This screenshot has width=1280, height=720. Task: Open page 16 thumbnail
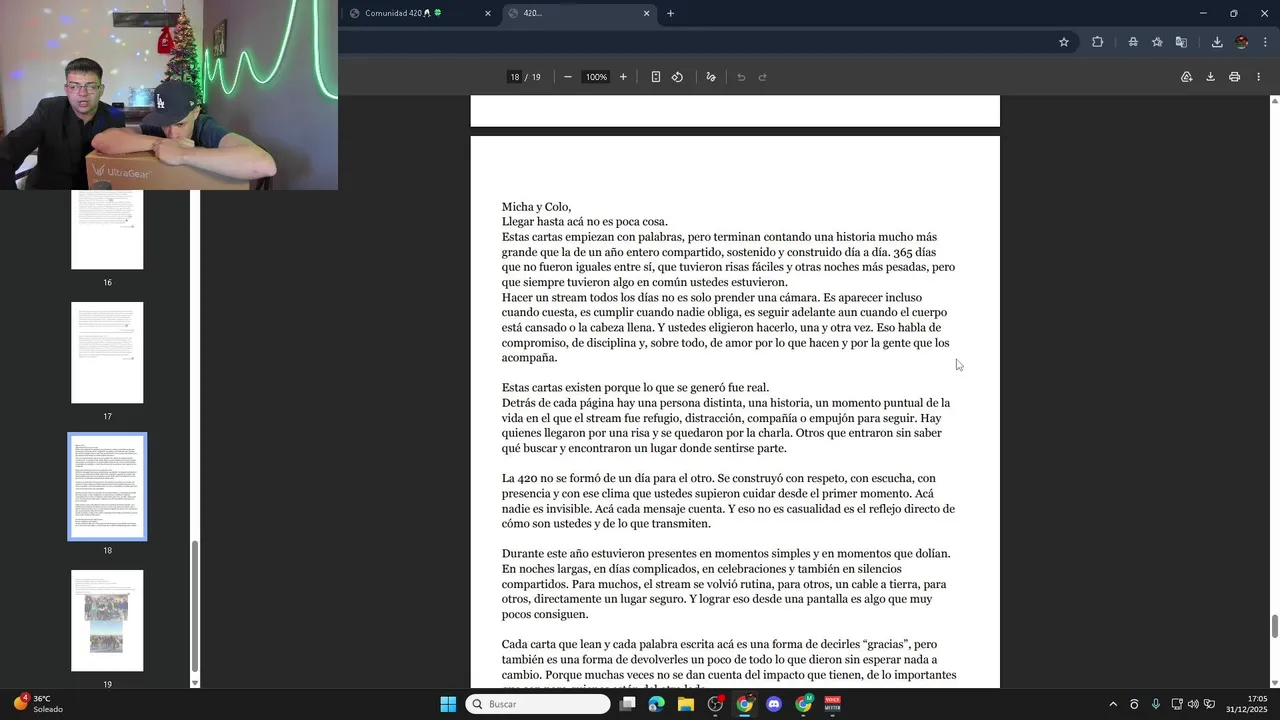tap(107, 229)
